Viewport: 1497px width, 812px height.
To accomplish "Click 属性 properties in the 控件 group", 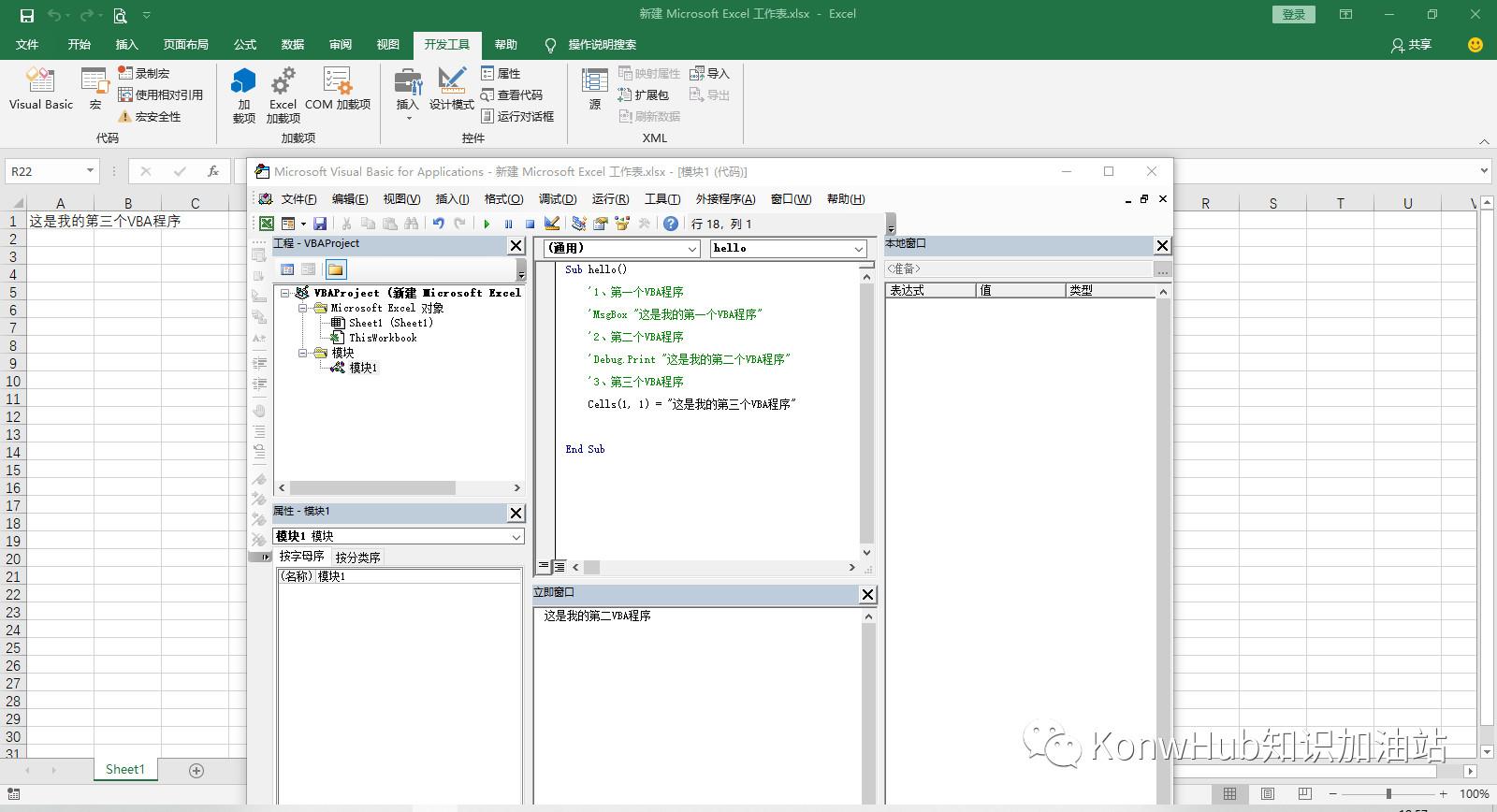I will click(x=501, y=73).
